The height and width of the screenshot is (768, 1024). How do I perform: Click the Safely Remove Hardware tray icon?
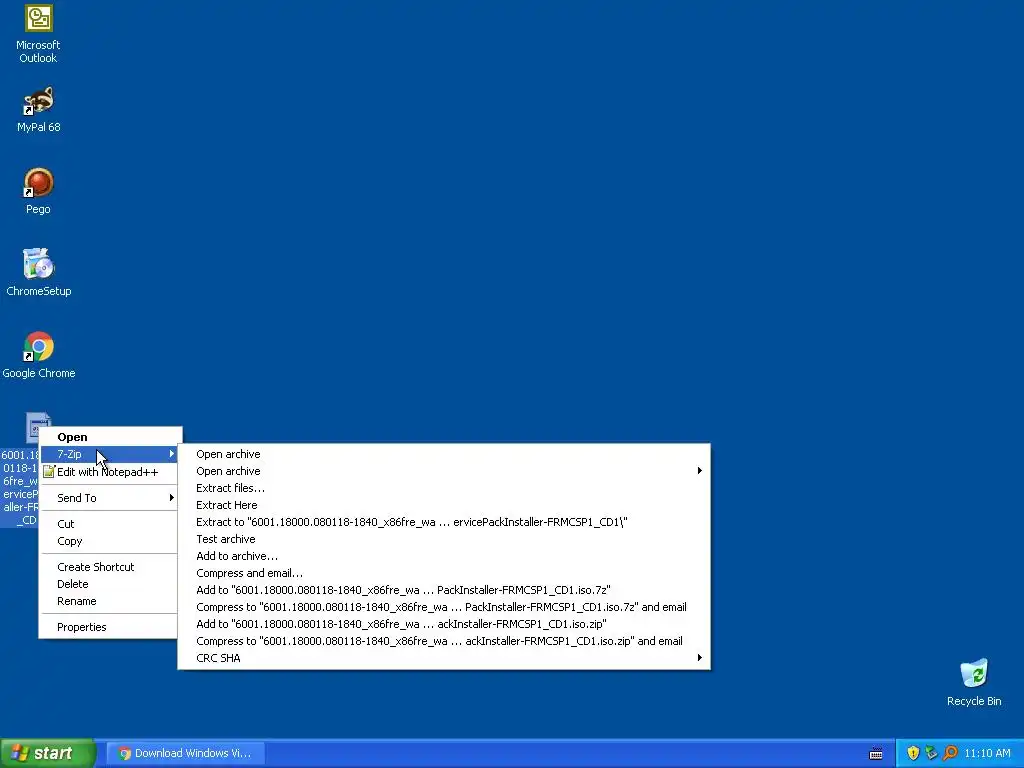931,753
